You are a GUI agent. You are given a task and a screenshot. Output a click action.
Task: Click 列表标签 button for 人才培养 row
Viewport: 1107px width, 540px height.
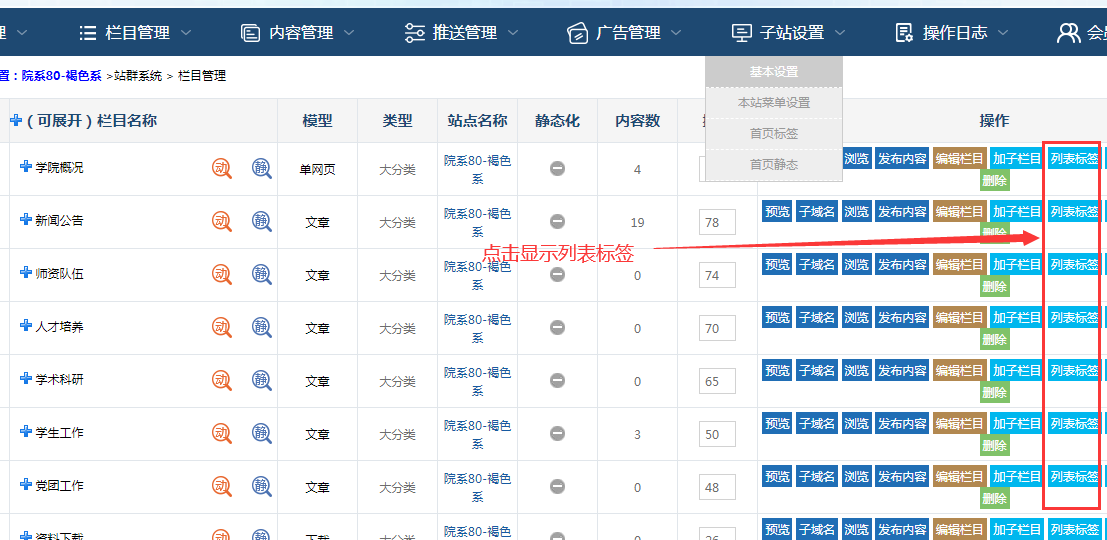1074,318
